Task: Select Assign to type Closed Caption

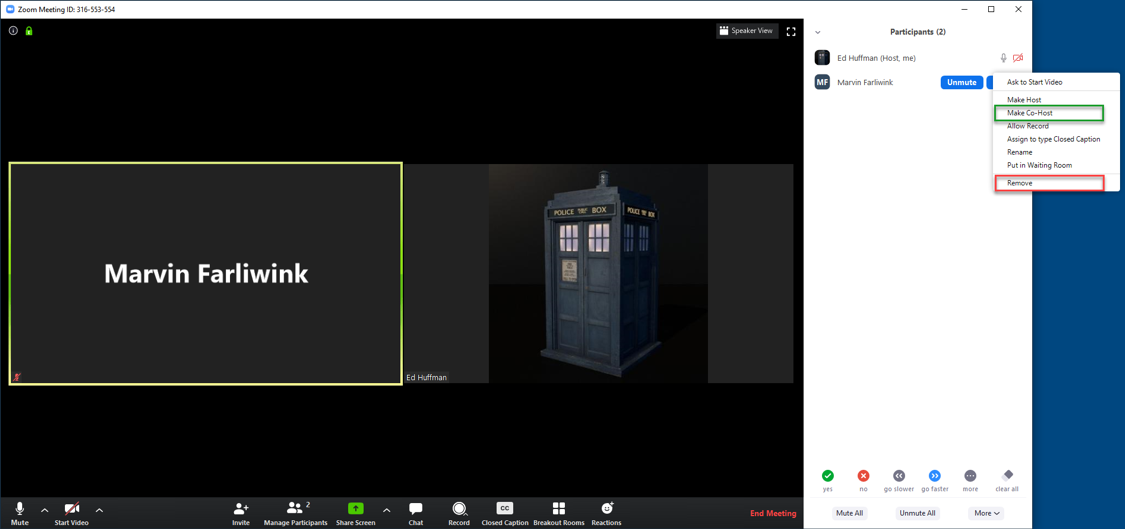Action: [x=1055, y=139]
